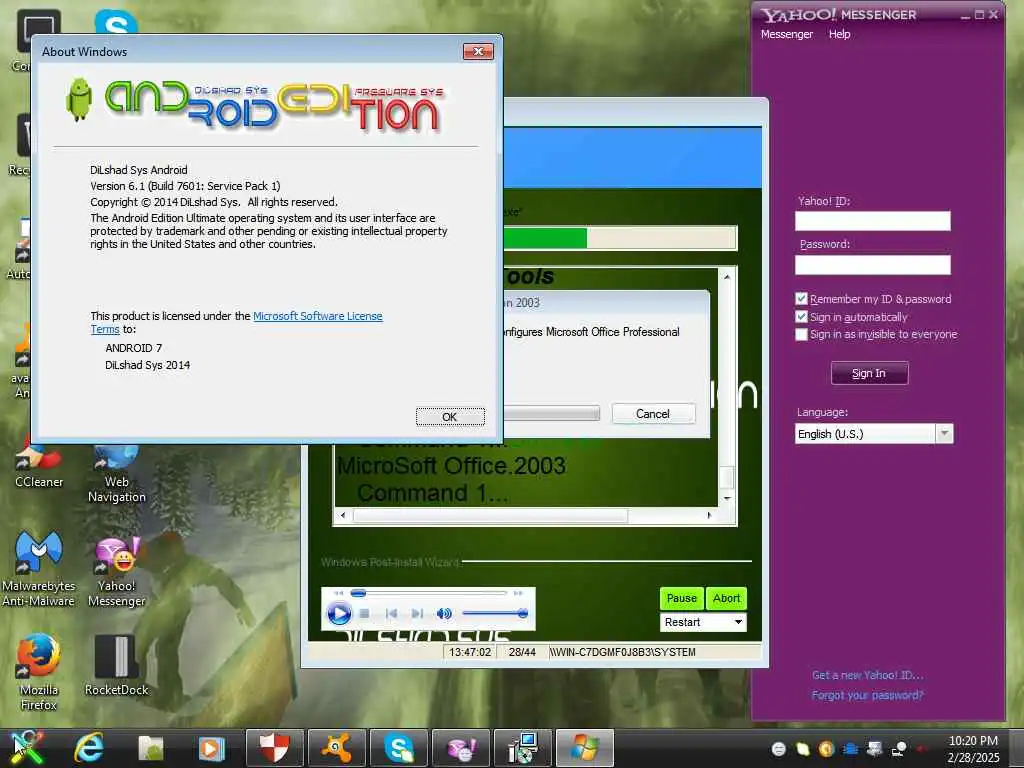Open Yahoo! Messenger desktop shortcut
Viewport: 1024px width, 768px height.
tap(116, 571)
